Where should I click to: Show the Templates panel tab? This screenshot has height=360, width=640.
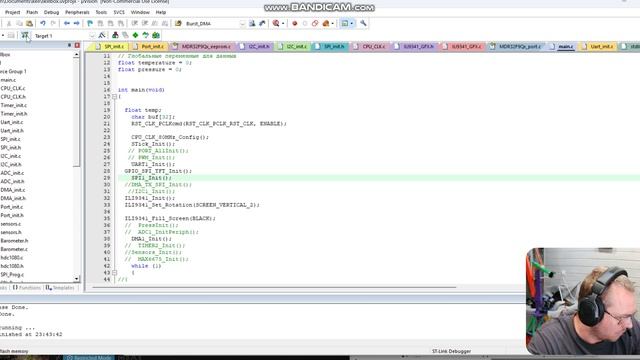60,288
